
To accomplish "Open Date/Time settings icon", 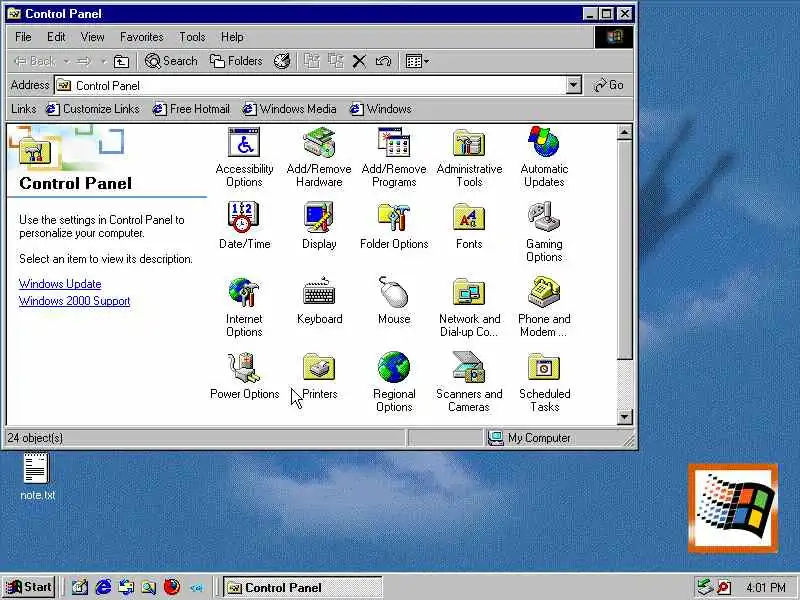I will 244,217.
